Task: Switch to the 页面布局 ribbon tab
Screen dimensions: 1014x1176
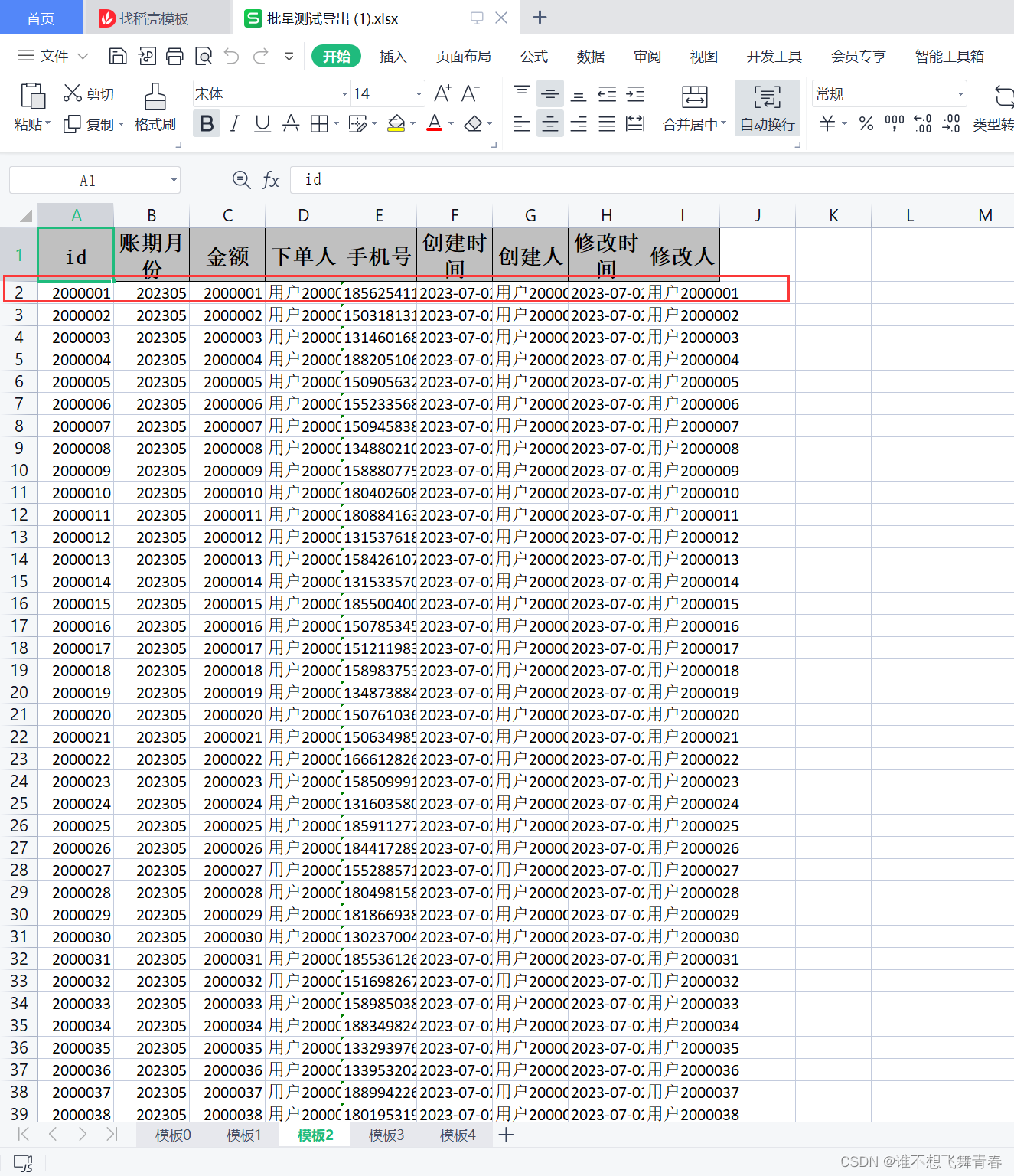Action: point(463,56)
